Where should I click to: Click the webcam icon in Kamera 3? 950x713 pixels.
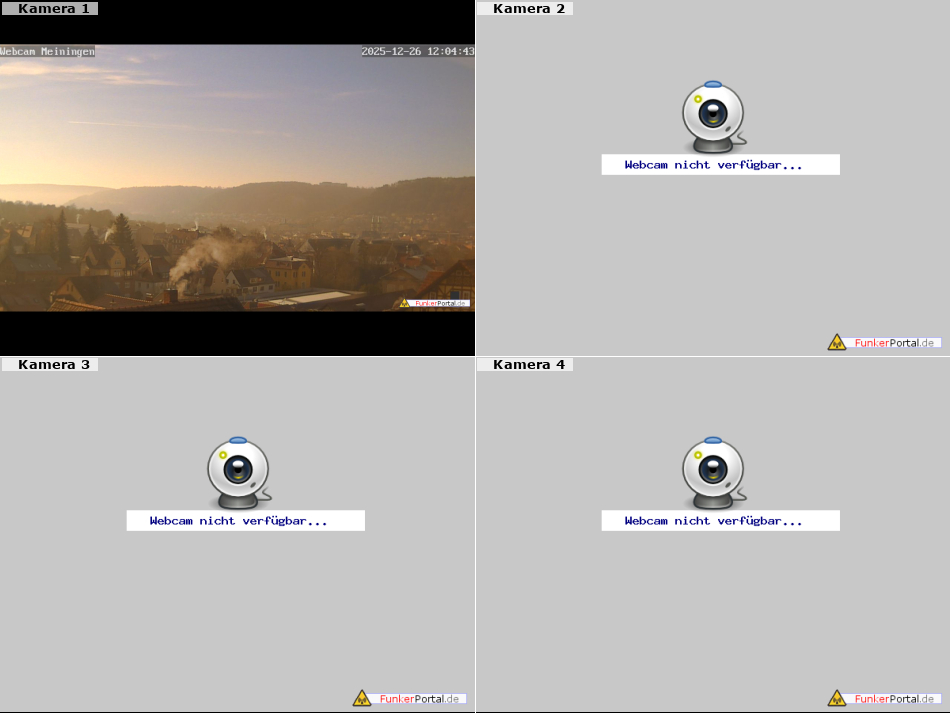238,471
